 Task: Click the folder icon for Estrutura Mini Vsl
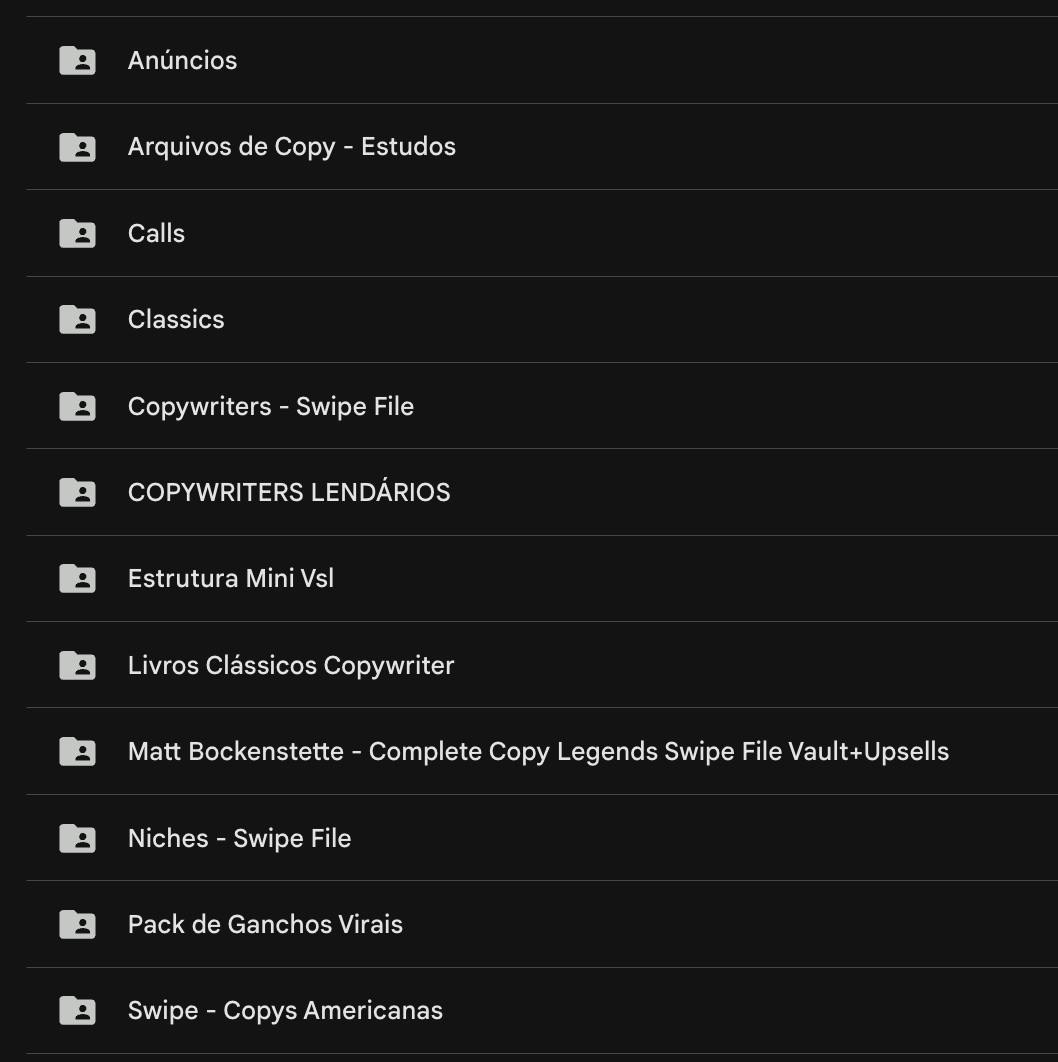tap(77, 579)
